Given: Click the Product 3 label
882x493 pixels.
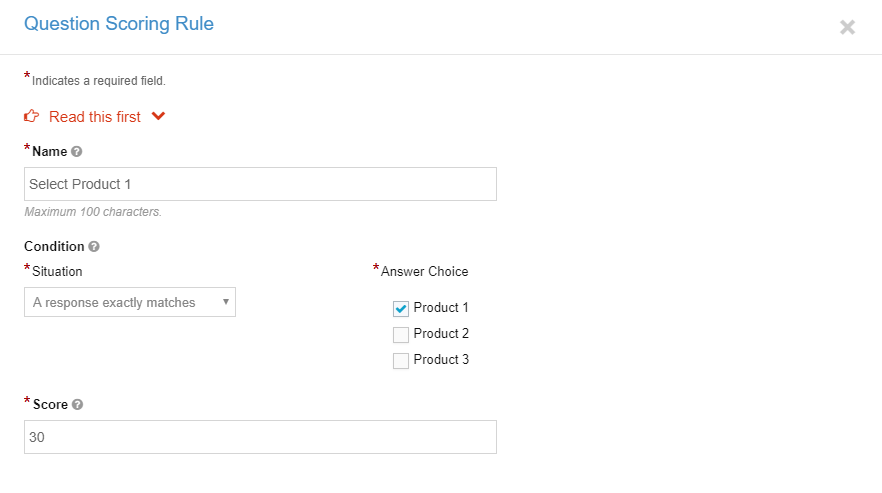Looking at the screenshot, I should pyautogui.click(x=441, y=359).
